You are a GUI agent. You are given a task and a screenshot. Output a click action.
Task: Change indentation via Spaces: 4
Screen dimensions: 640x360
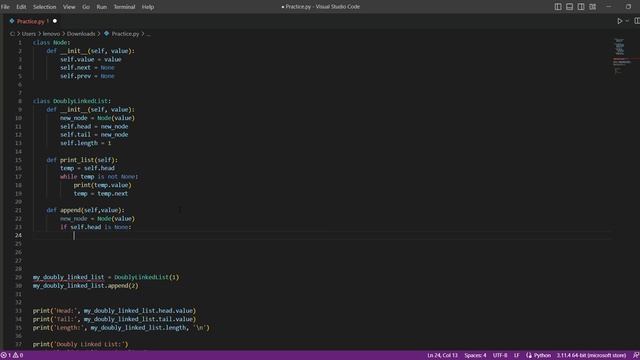[x=475, y=356]
